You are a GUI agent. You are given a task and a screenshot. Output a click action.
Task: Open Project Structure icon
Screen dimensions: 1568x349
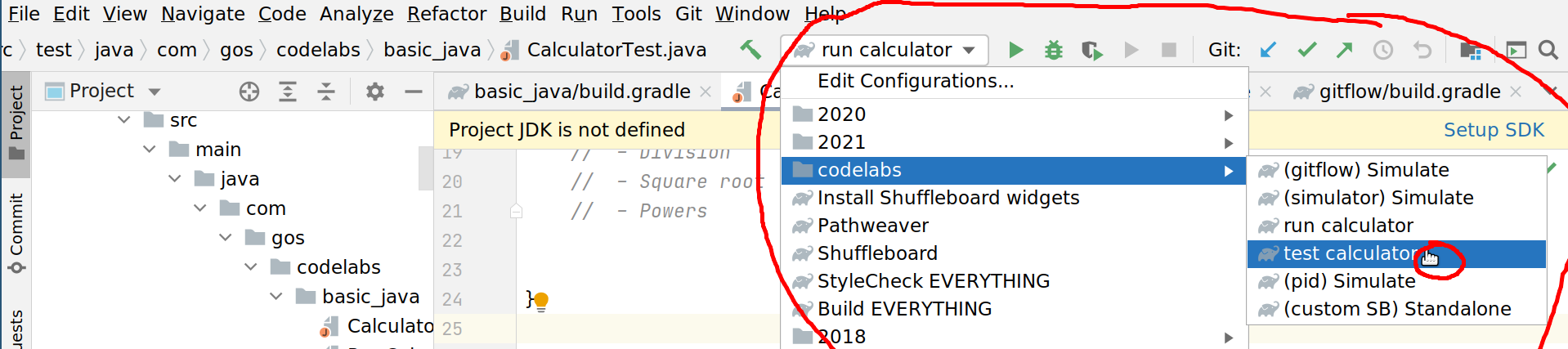click(x=1470, y=50)
